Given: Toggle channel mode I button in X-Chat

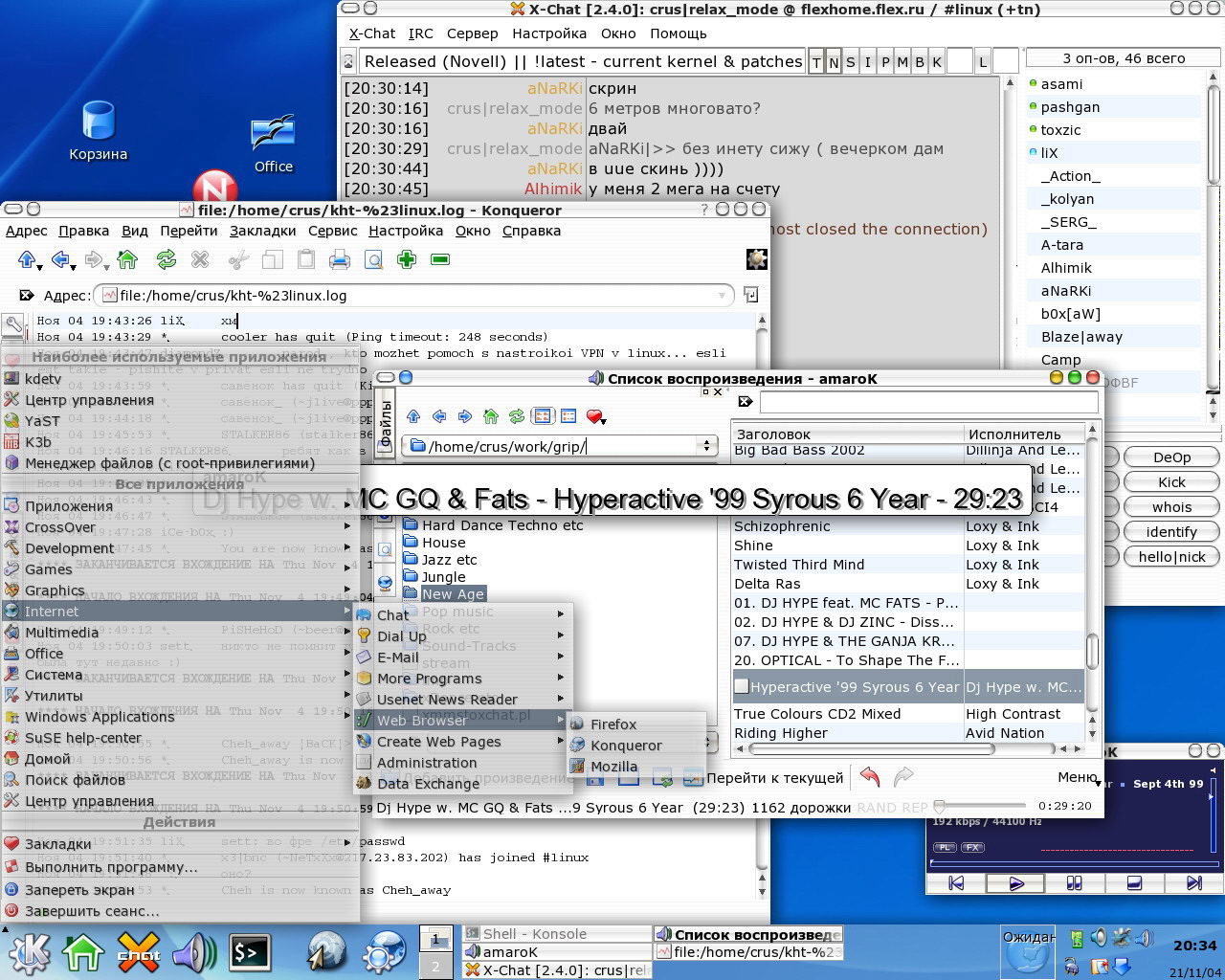Looking at the screenshot, I should (x=868, y=62).
